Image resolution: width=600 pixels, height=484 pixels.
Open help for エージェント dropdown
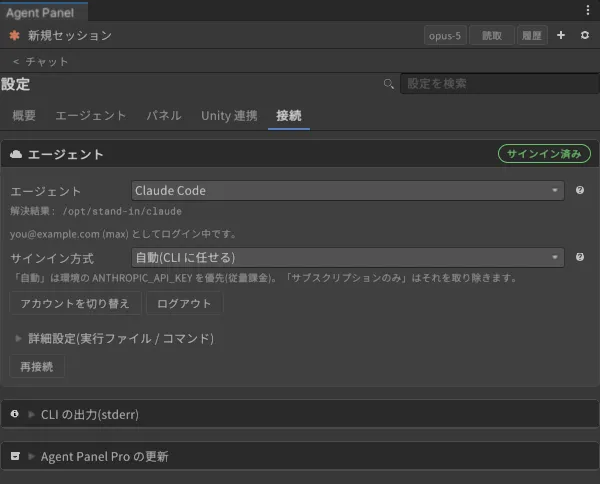coord(580,190)
